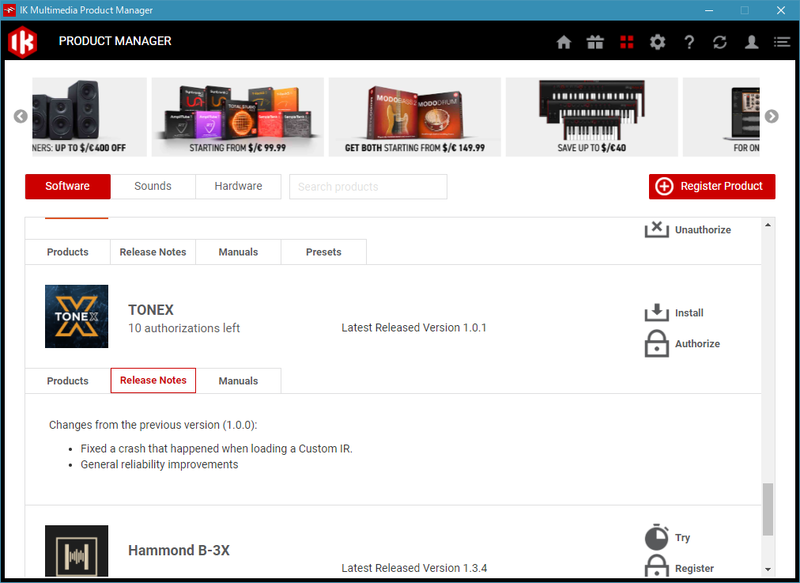Click the Hammond B-3X product title
The height and width of the screenshot is (583, 800).
[x=179, y=550]
